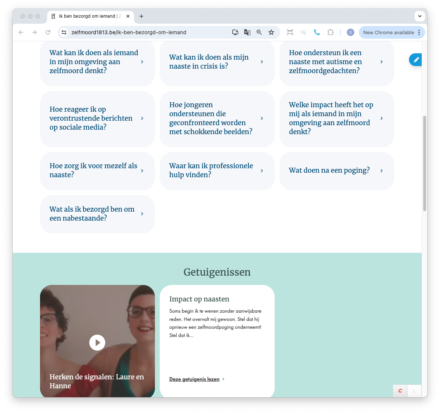Open 'Wat doen na een poging?' card
The height and width of the screenshot is (413, 440).
(x=337, y=170)
